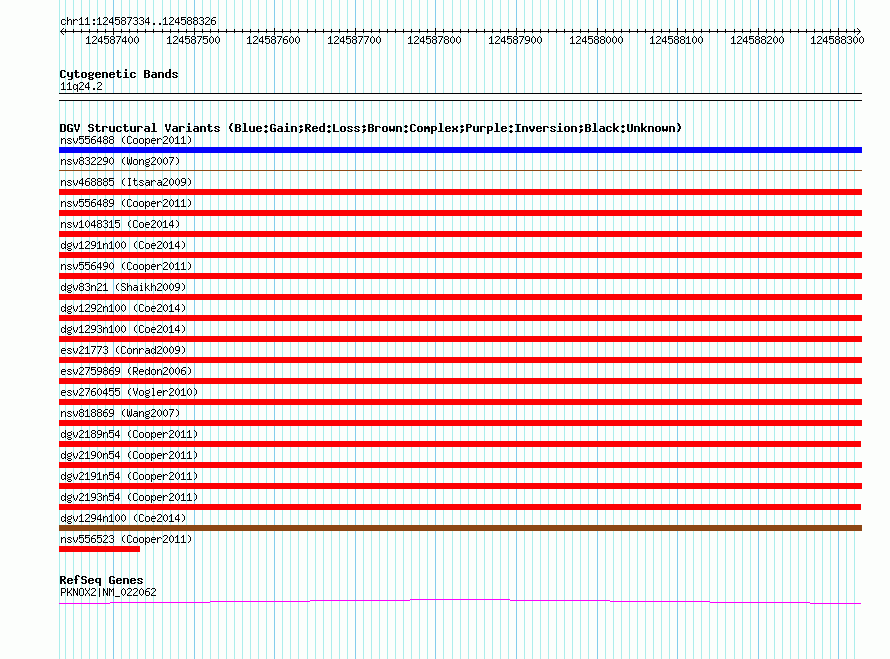The width and height of the screenshot is (890, 659).
Task: Select esv2760455 (Vogler2010) label
Action: 129,392
